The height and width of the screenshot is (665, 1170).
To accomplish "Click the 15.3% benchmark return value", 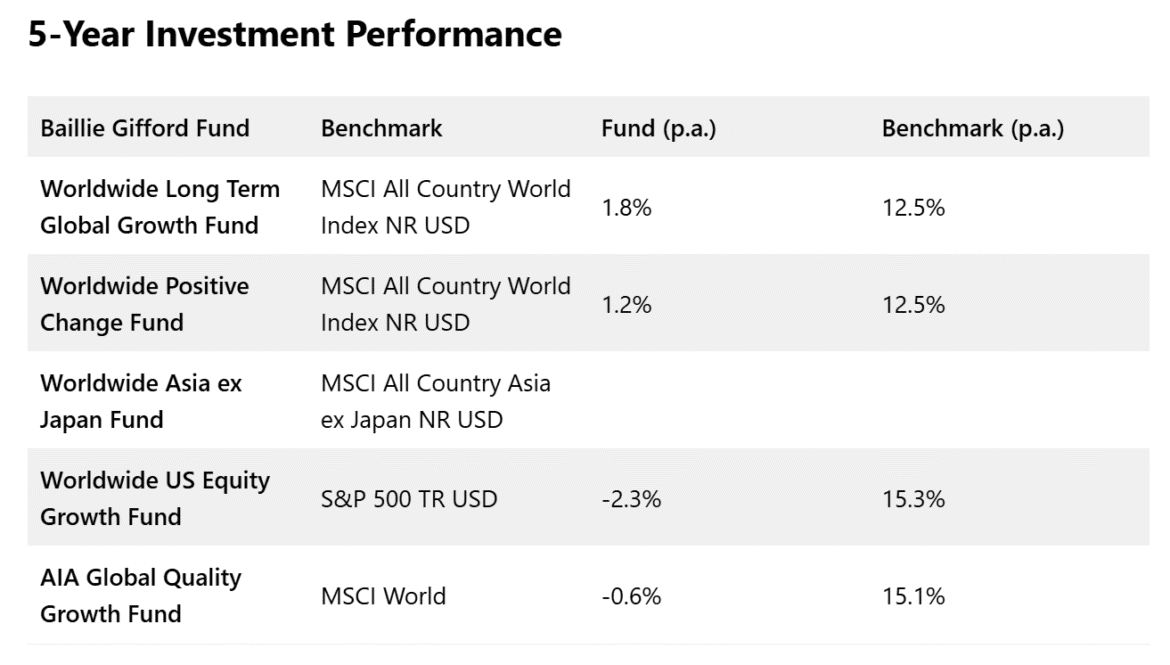I will (913, 498).
